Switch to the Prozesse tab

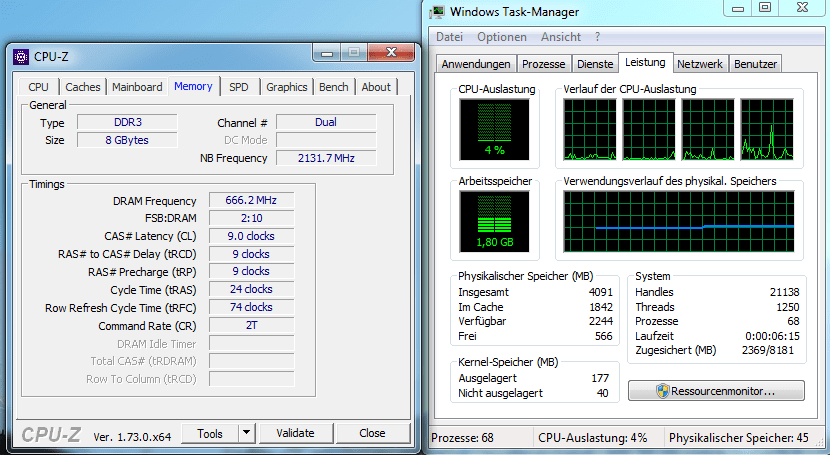544,64
